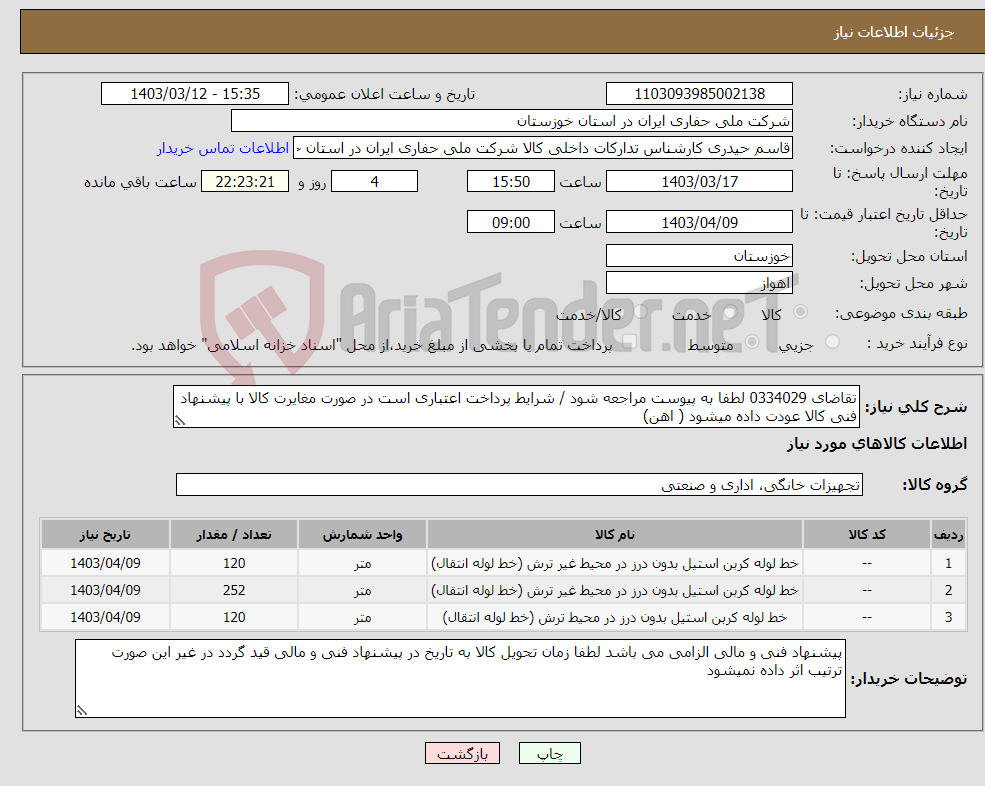Click the price validity date 1403/04/09 field
Image resolution: width=985 pixels, height=786 pixels.
point(699,222)
